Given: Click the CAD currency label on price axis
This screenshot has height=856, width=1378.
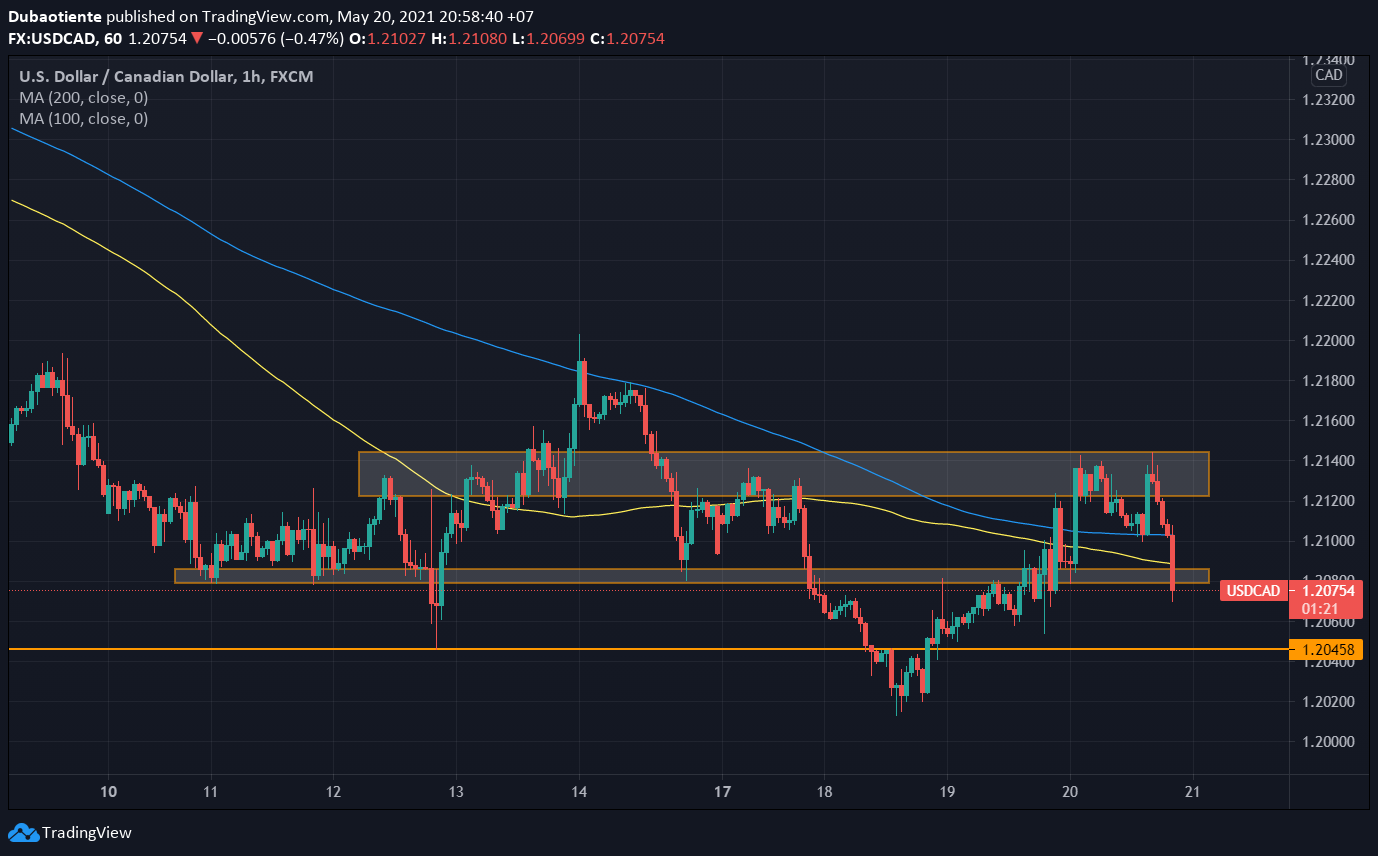Looking at the screenshot, I should coord(1329,75).
